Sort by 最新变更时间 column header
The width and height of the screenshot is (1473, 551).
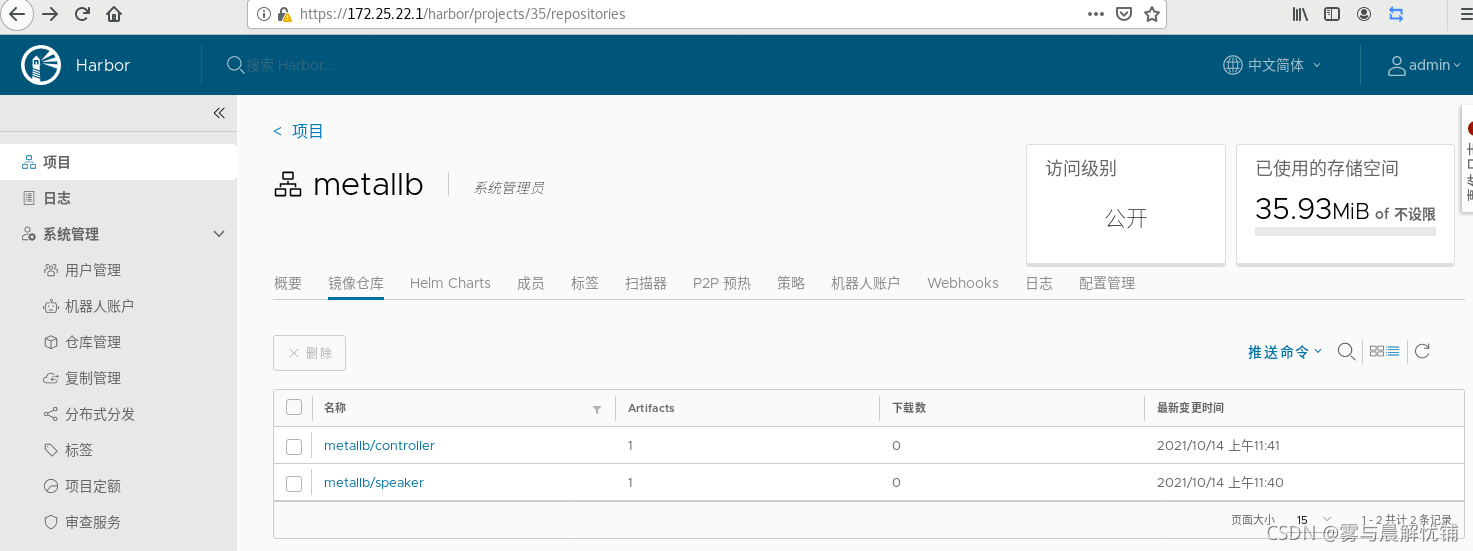coord(1190,408)
